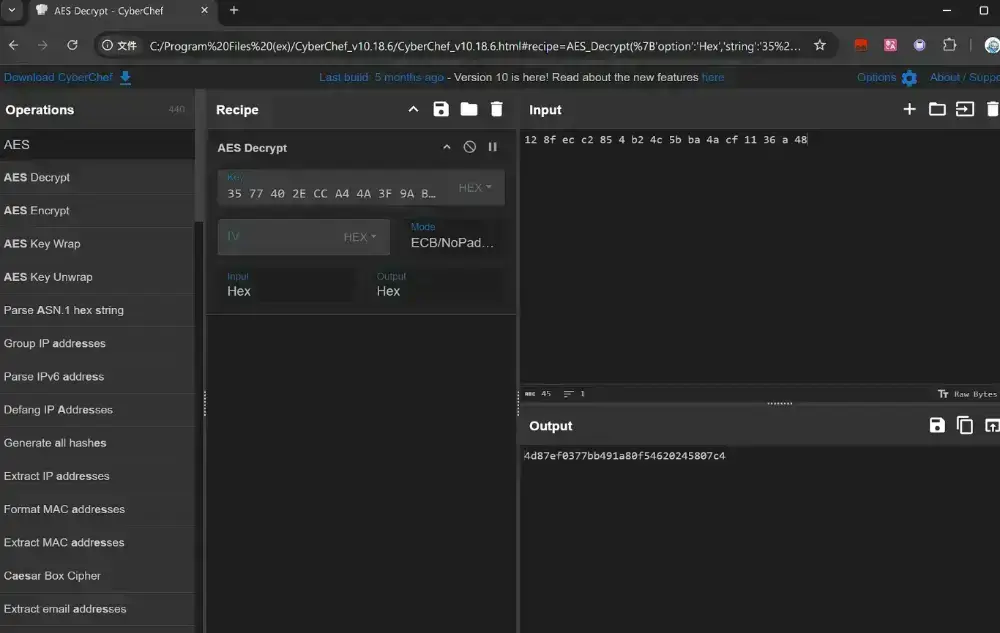Open folder as input
1000x633 pixels.
937,110
